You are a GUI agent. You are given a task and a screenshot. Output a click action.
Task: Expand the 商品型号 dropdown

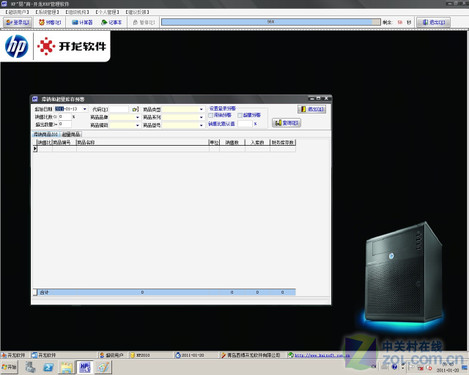click(x=201, y=125)
